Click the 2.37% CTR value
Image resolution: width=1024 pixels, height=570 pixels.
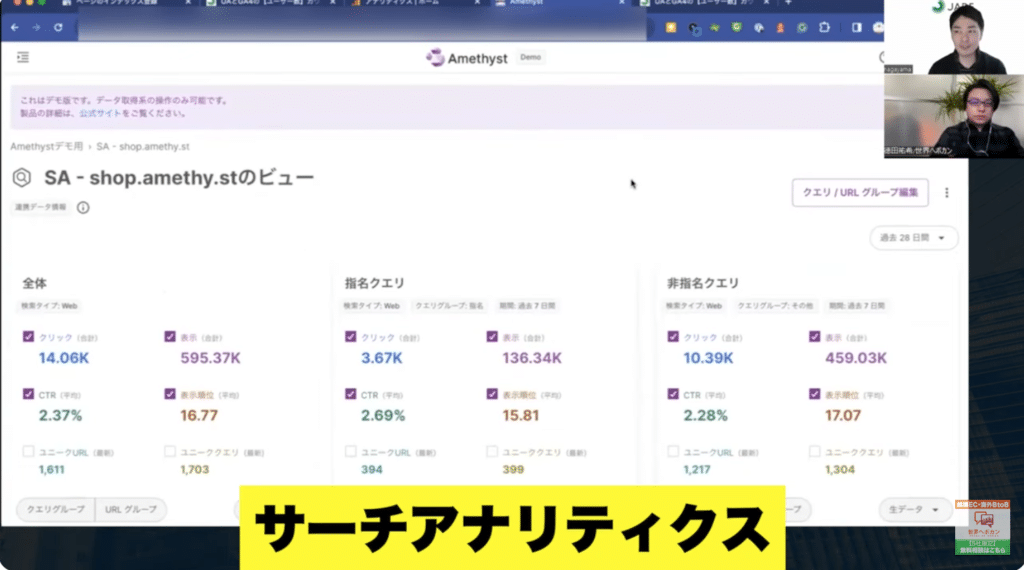coord(60,416)
